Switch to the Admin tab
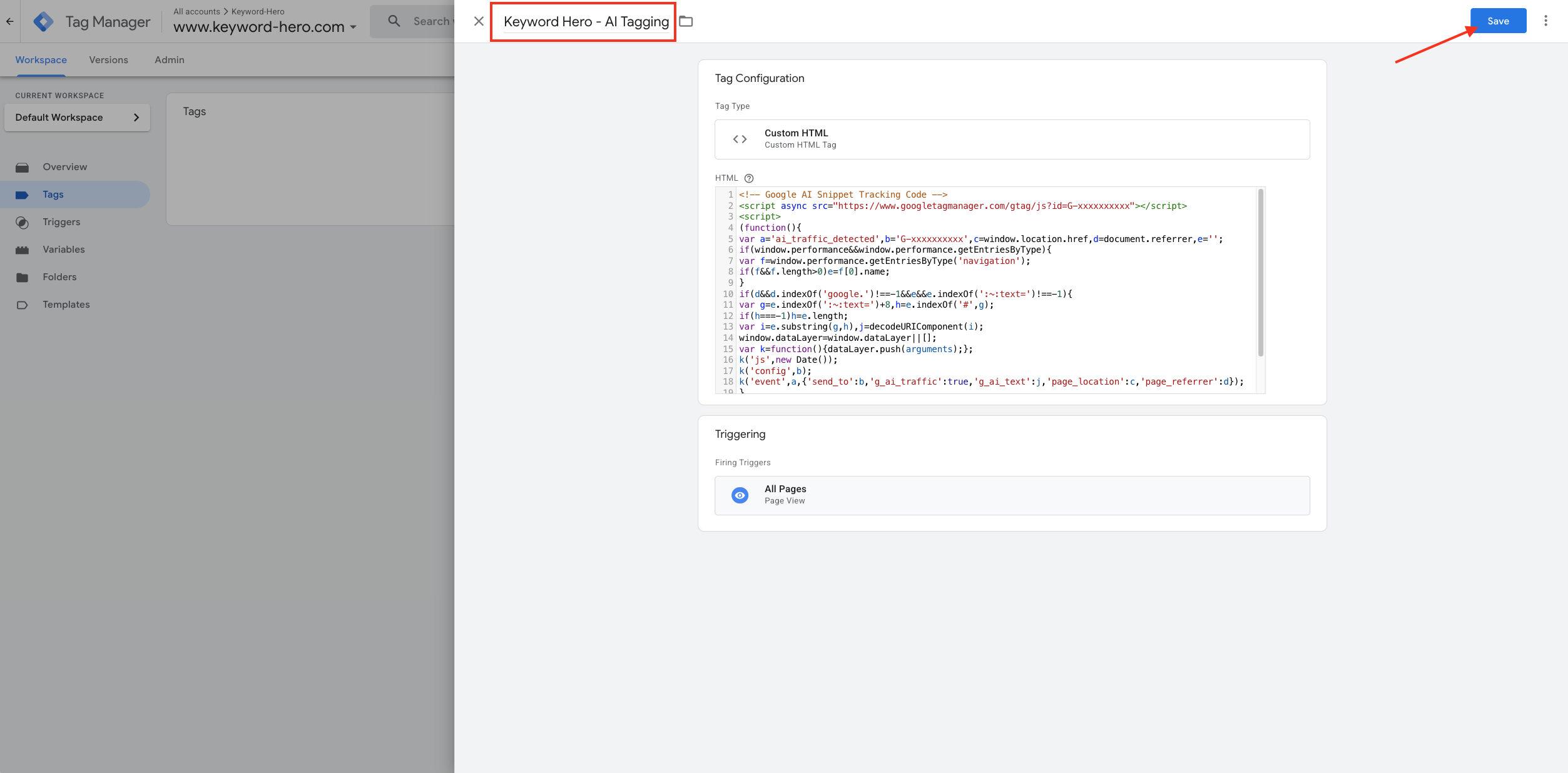 (170, 60)
